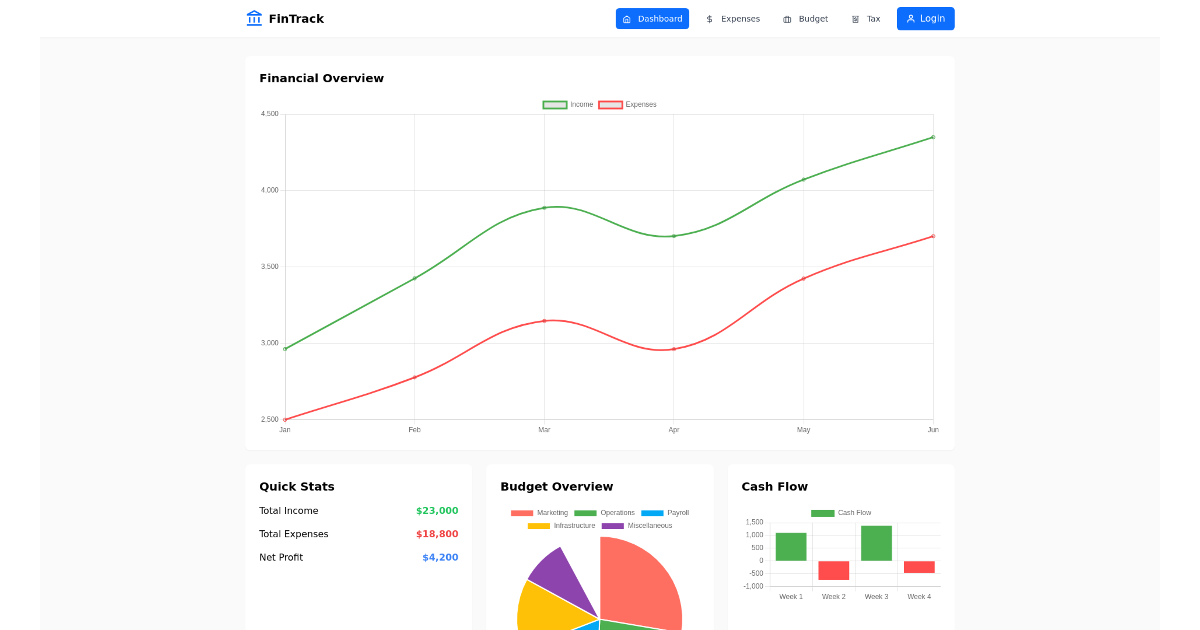Select the briefcase icon next to Budget

coord(786,18)
